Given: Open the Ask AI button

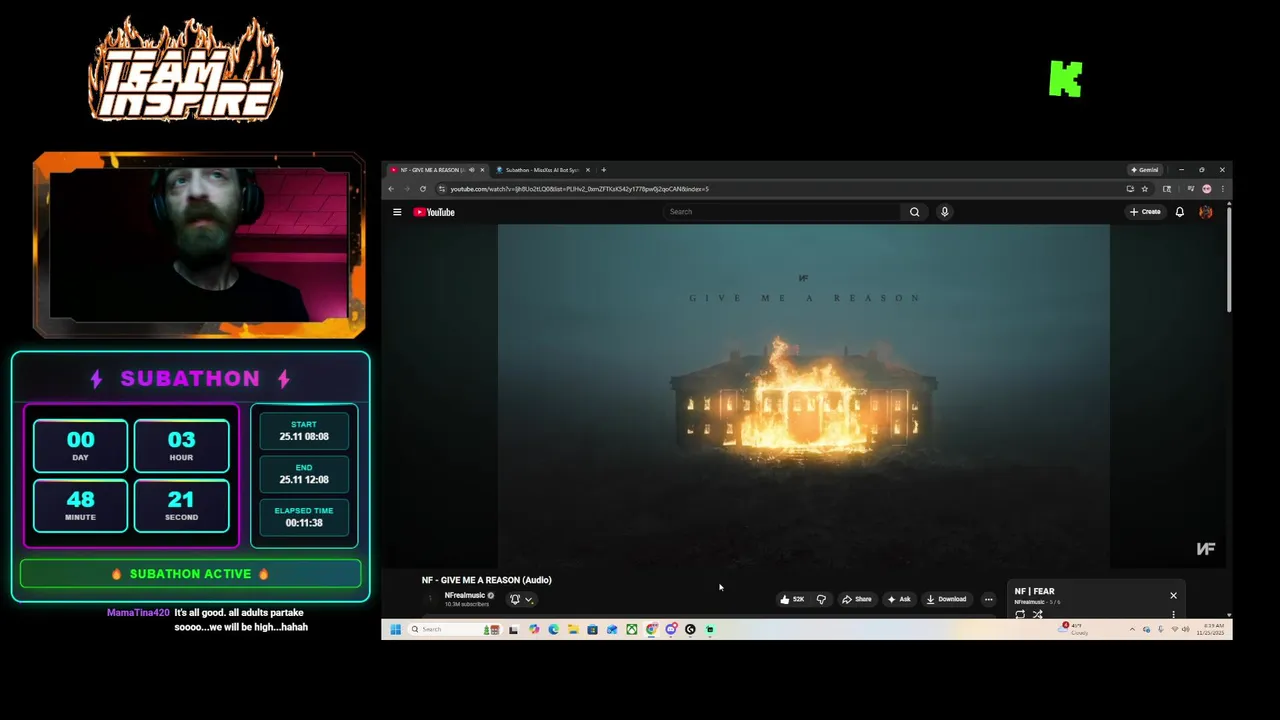Looking at the screenshot, I should [898, 599].
